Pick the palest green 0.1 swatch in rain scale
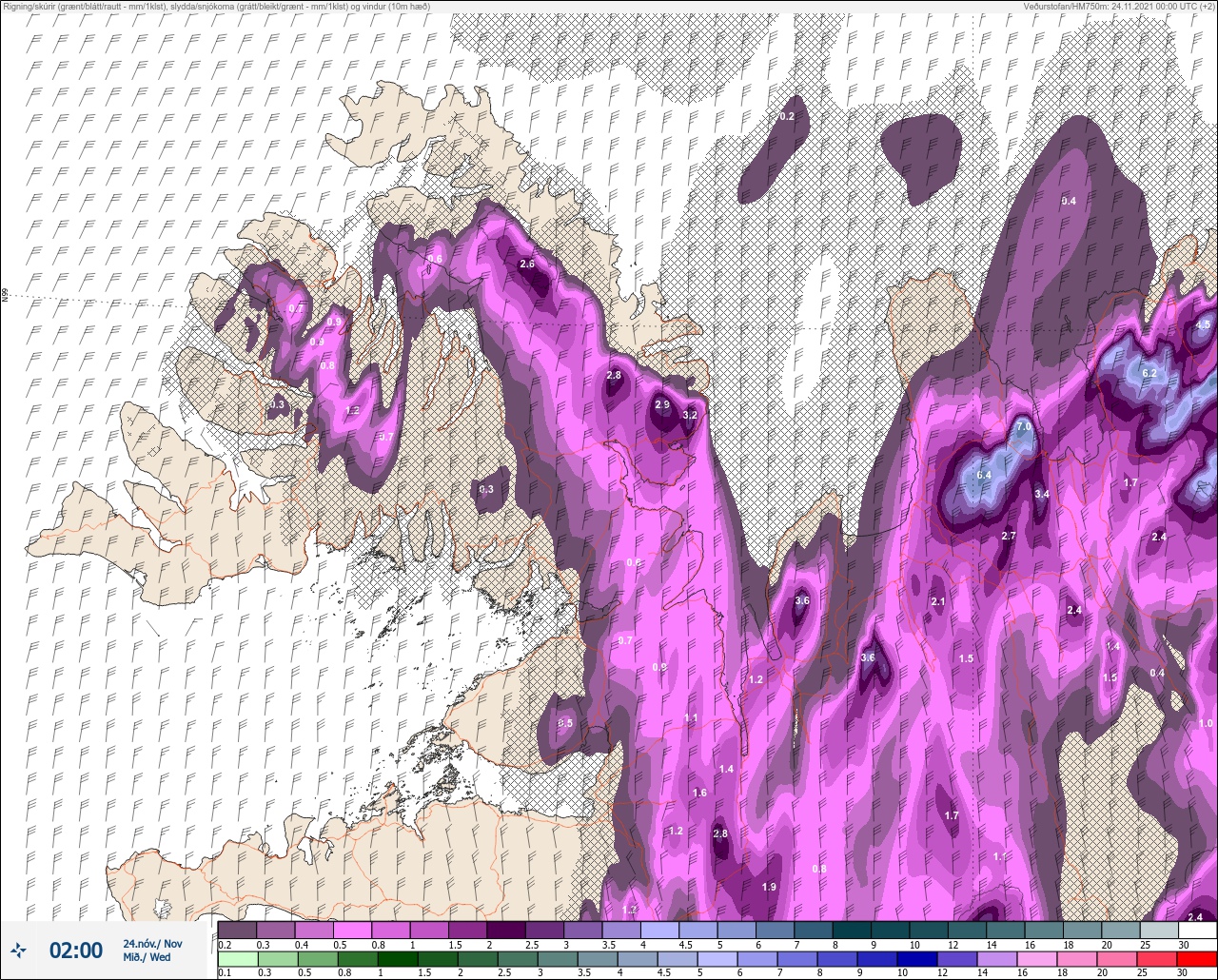This screenshot has width=1218, height=980. pyautogui.click(x=237, y=958)
